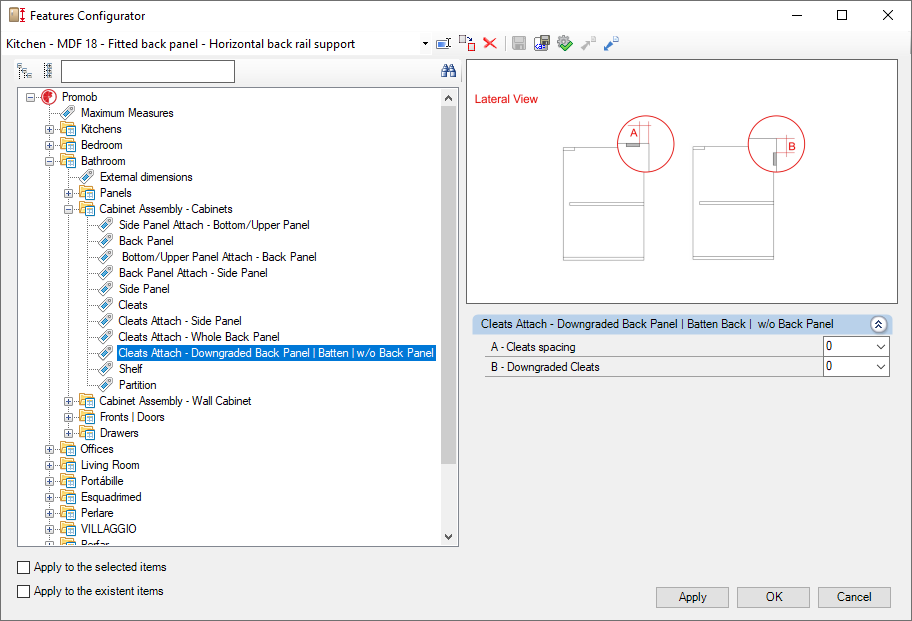Select Back Panel Attach - Side Panel

(x=193, y=273)
